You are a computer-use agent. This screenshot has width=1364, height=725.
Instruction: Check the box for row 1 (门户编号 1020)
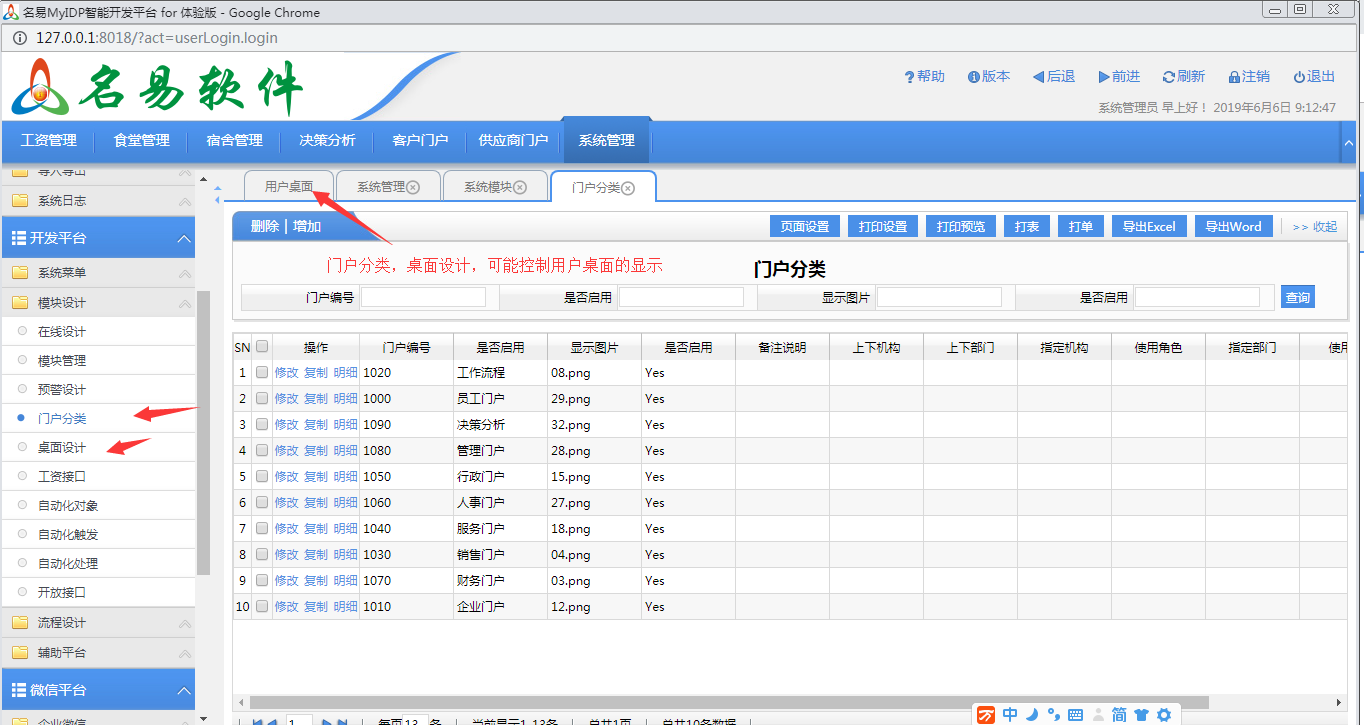[262, 372]
